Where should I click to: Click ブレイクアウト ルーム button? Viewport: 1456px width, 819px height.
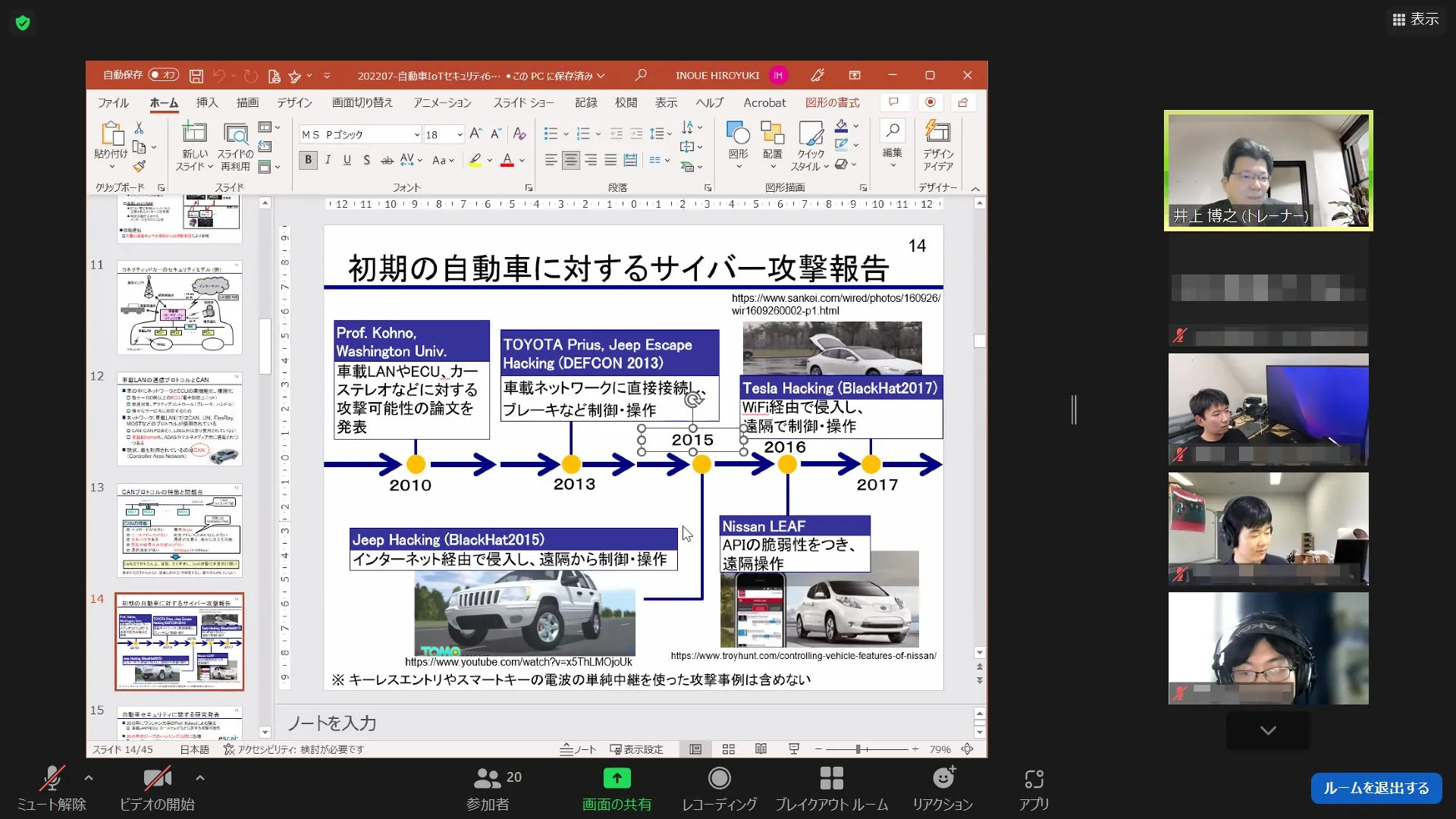[x=831, y=788]
